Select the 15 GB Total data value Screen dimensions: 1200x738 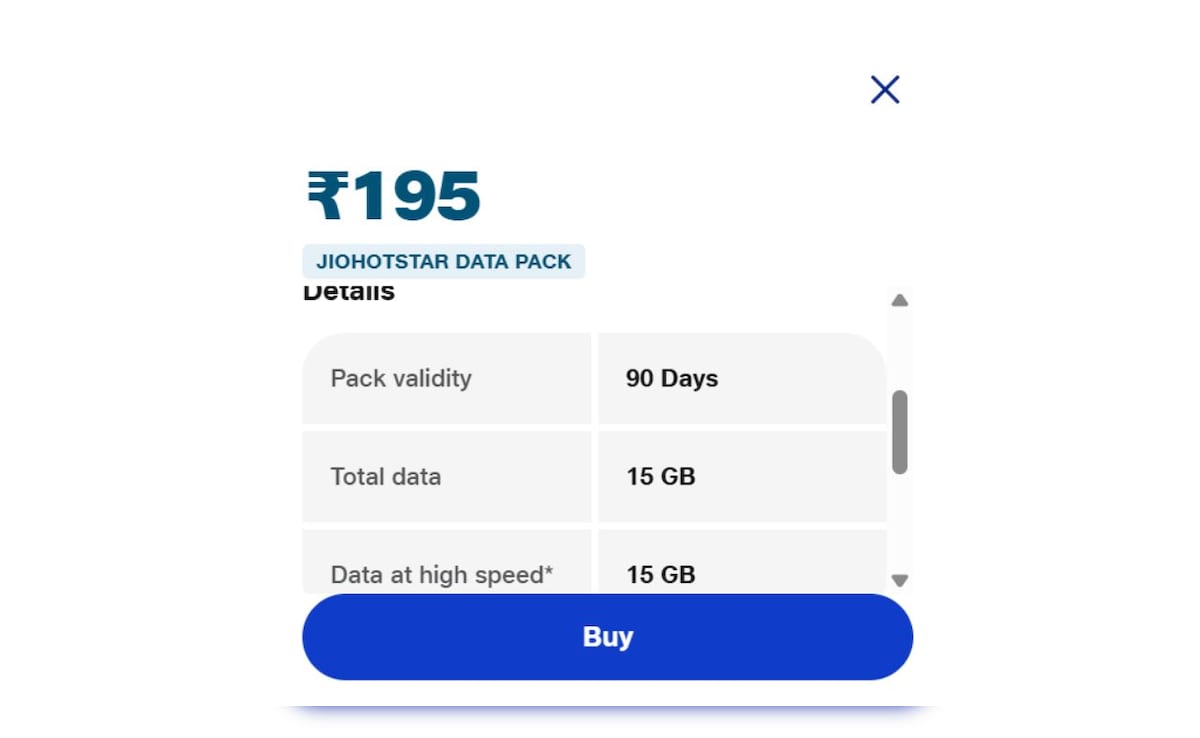coord(660,477)
